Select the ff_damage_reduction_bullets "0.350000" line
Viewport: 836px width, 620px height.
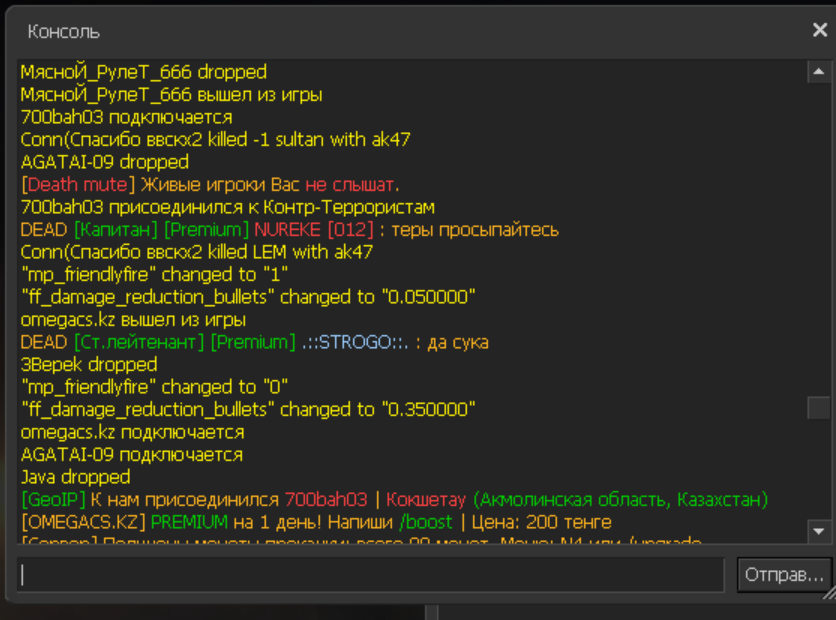pos(248,410)
